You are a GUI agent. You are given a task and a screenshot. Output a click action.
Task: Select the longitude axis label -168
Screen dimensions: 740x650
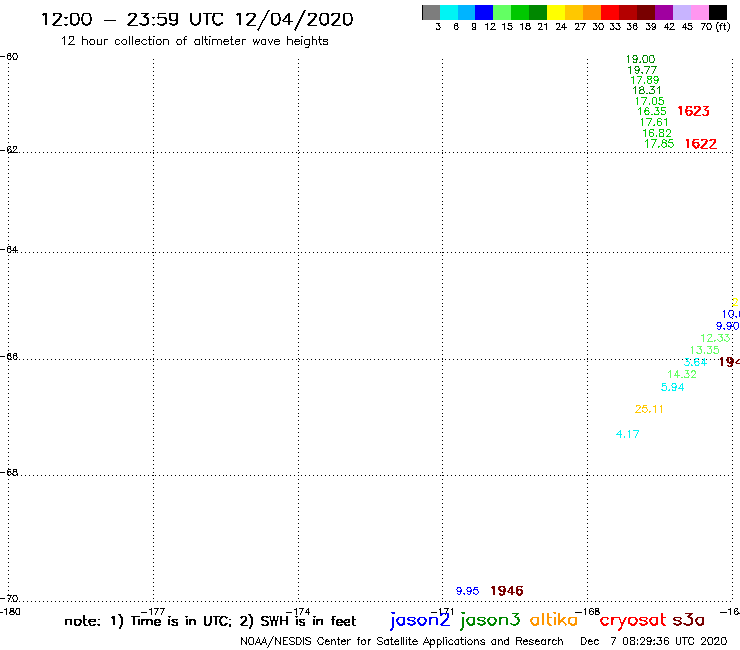click(587, 612)
